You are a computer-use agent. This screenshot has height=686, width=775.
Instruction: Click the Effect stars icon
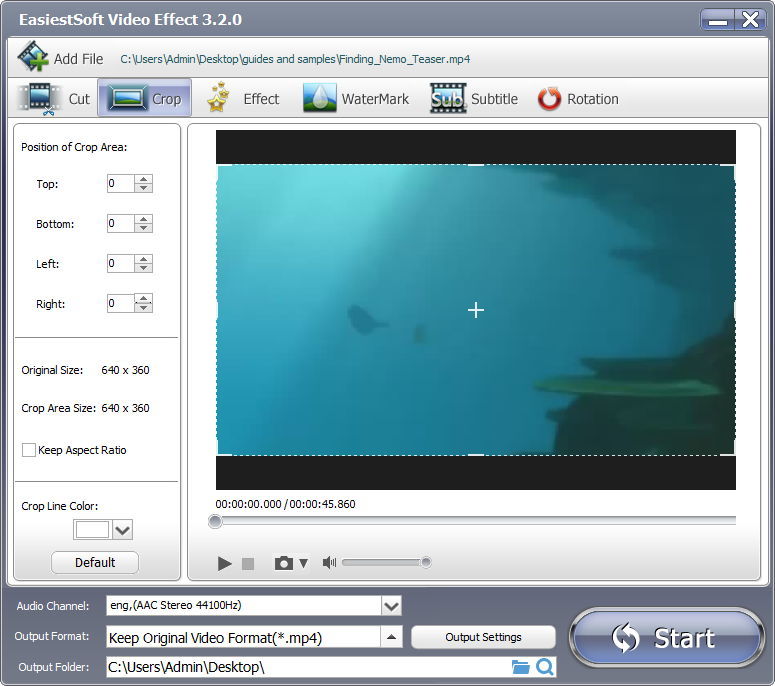218,97
